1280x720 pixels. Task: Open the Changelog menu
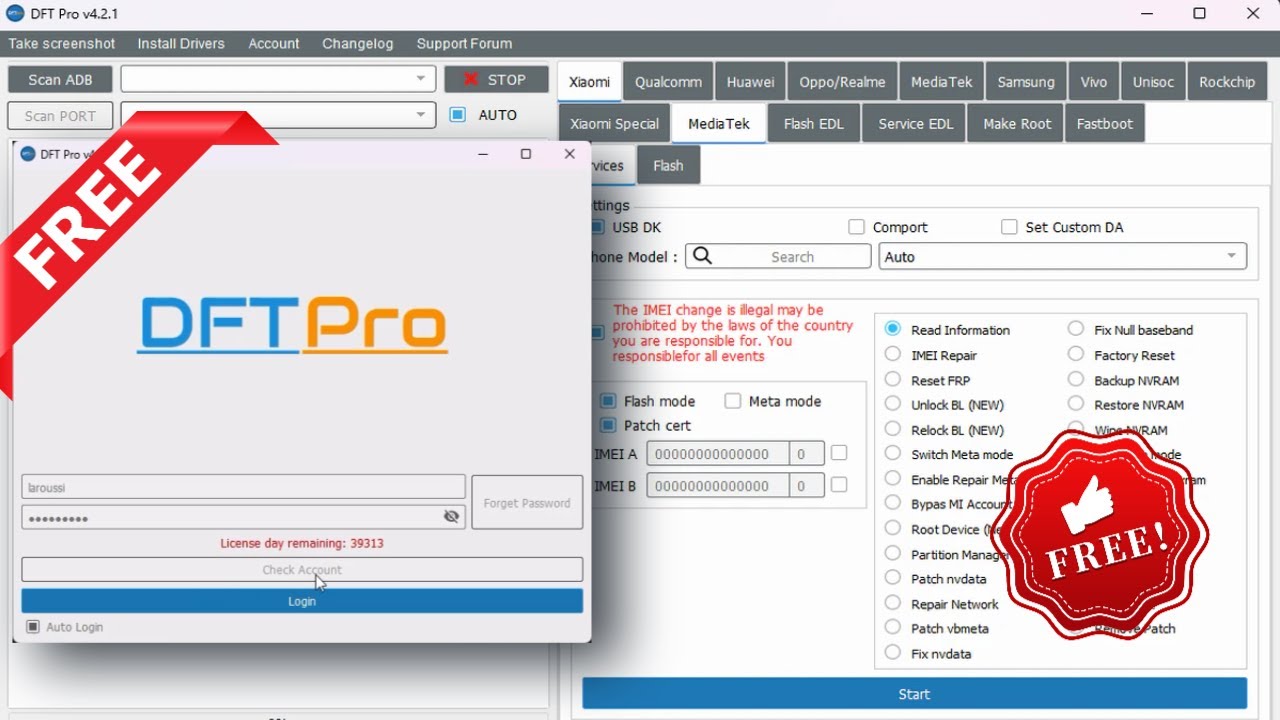[x=358, y=44]
